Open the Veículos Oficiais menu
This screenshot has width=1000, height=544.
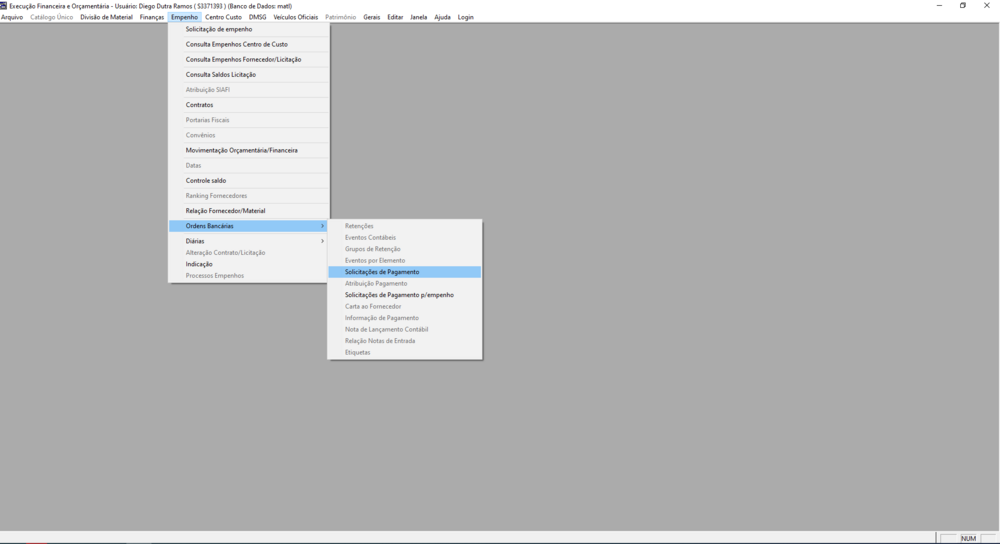point(295,17)
